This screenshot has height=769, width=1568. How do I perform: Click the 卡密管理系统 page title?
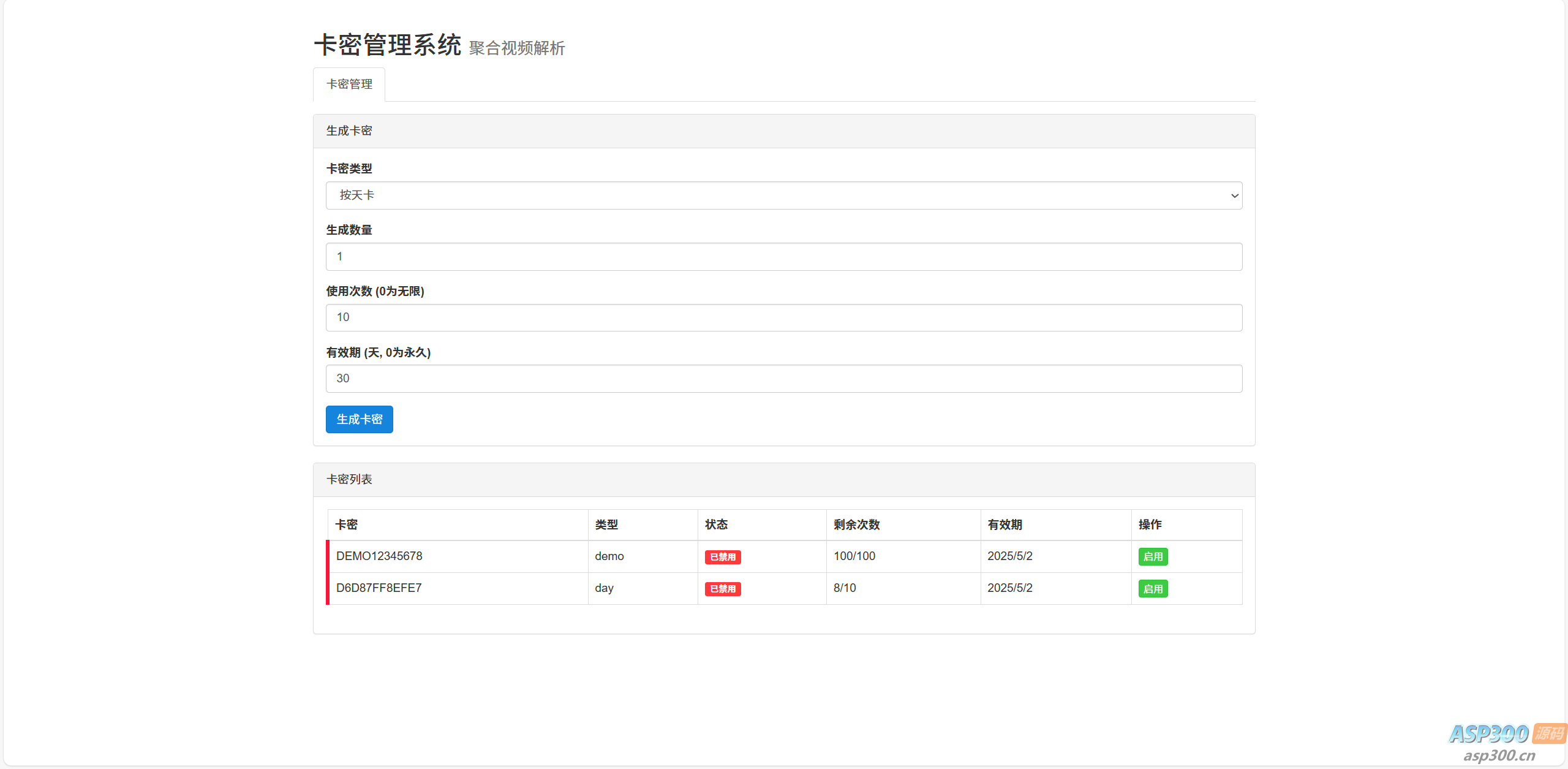click(x=387, y=44)
